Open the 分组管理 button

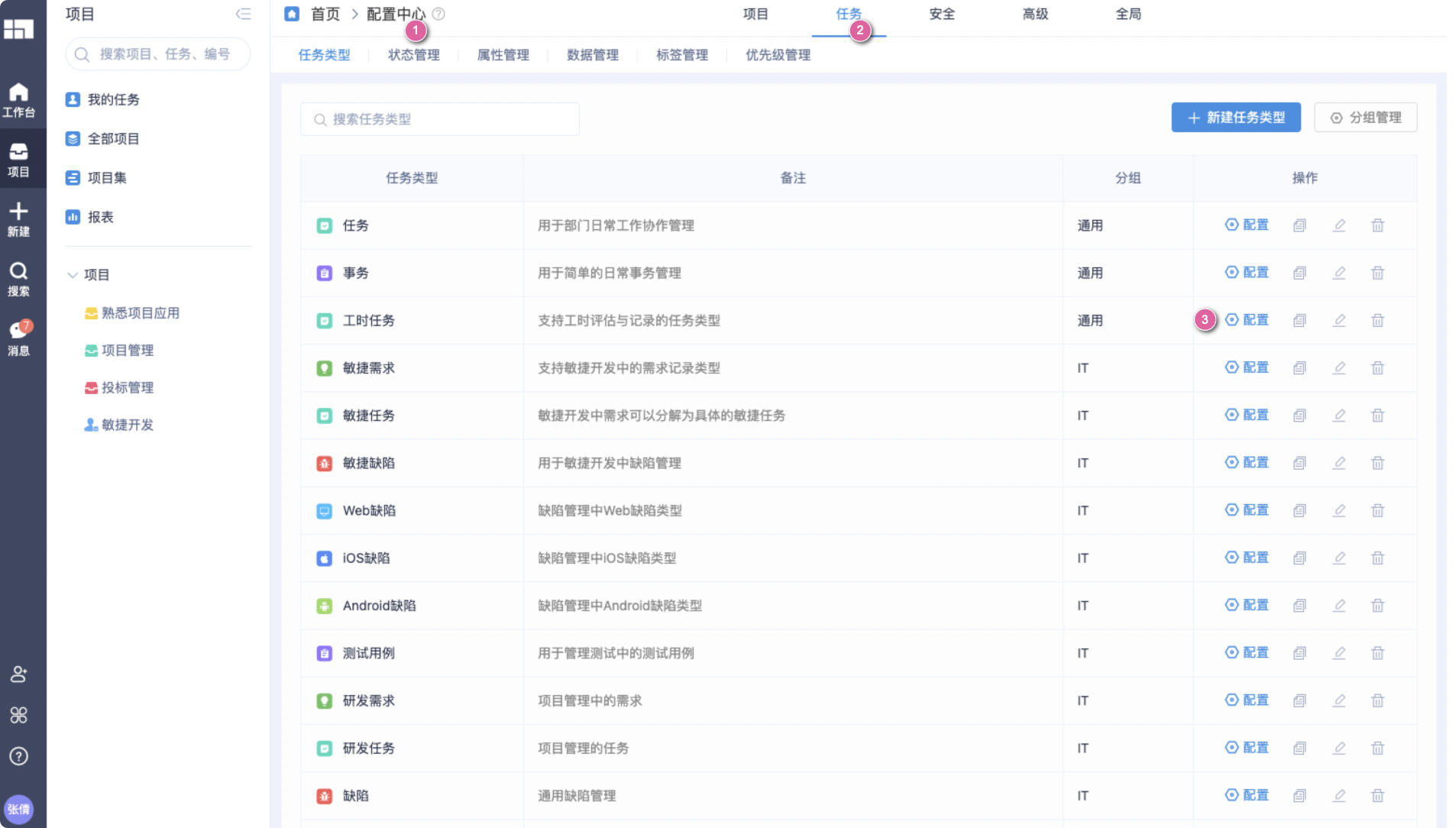pos(1365,118)
